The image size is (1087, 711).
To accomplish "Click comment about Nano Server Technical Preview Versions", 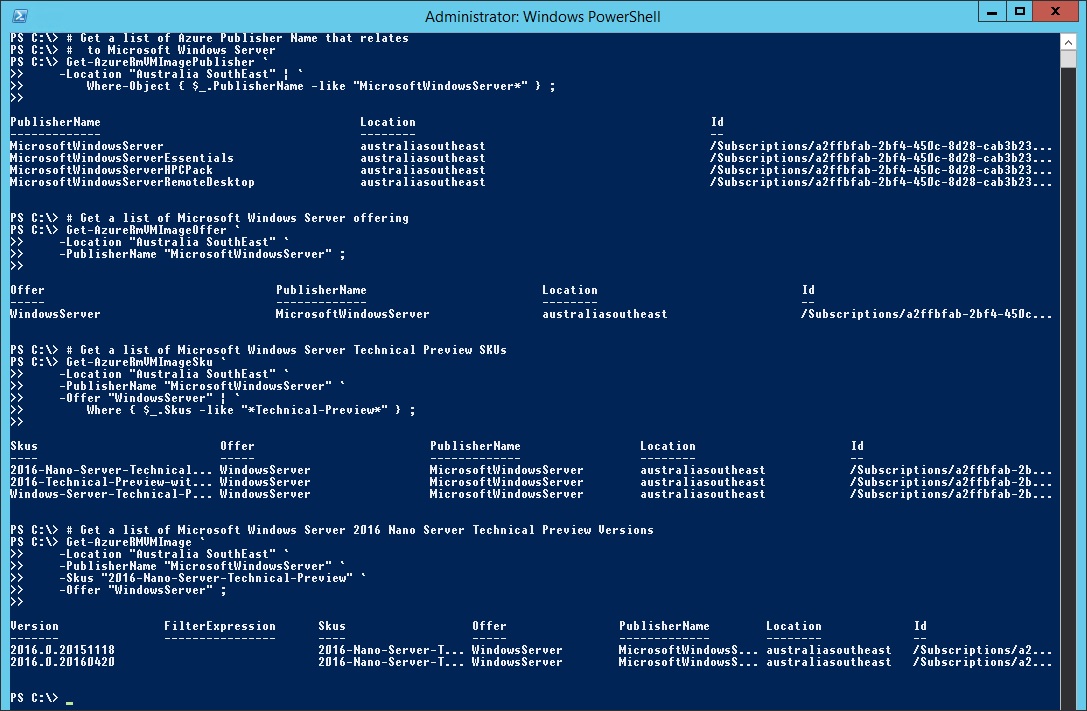I will point(360,530).
